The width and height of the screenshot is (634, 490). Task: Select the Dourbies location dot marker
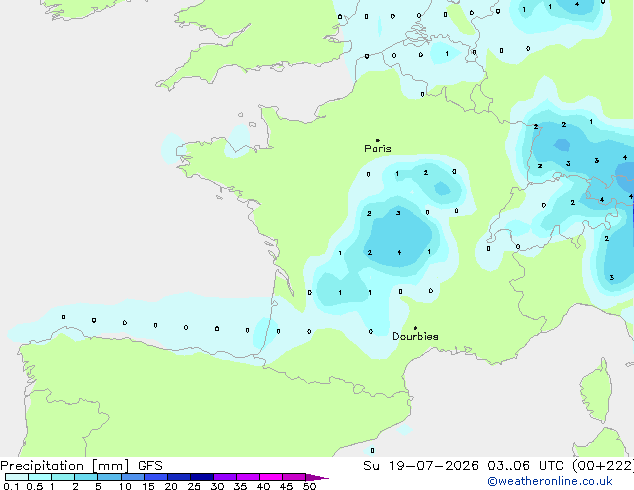tap(415, 328)
